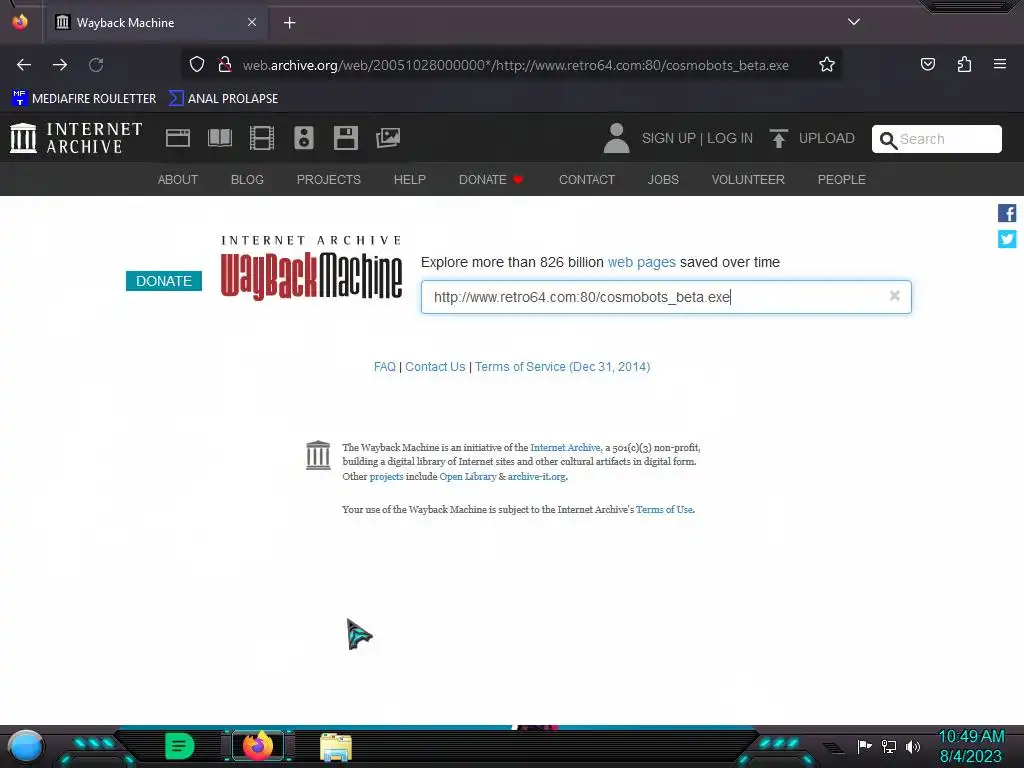
Task: Open the Start orb on taskbar
Action: pyautogui.click(x=26, y=748)
